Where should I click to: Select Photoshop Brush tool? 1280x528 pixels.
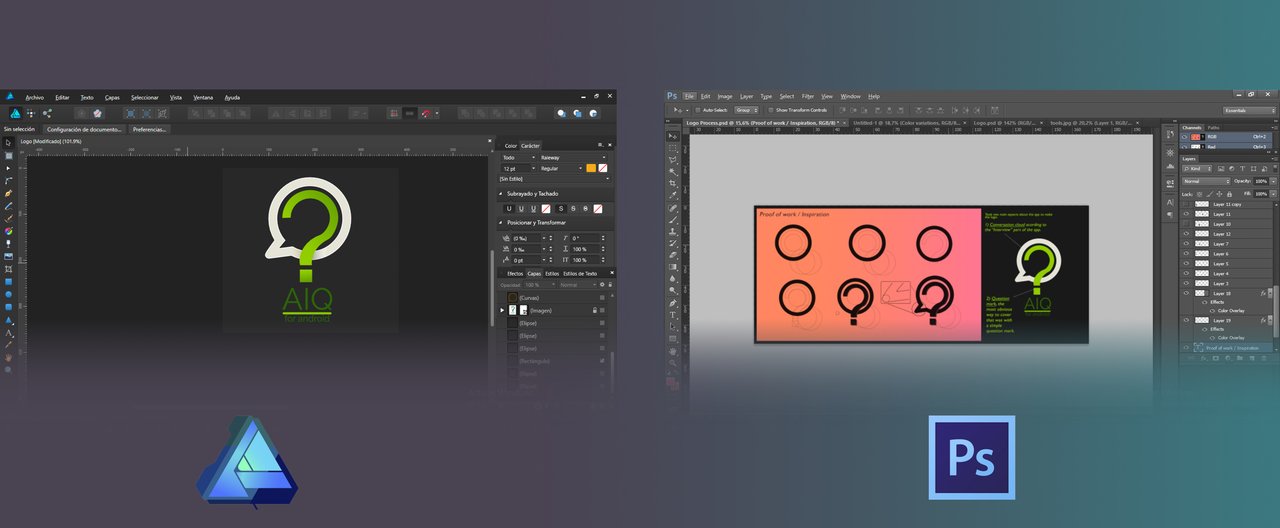pyautogui.click(x=672, y=220)
